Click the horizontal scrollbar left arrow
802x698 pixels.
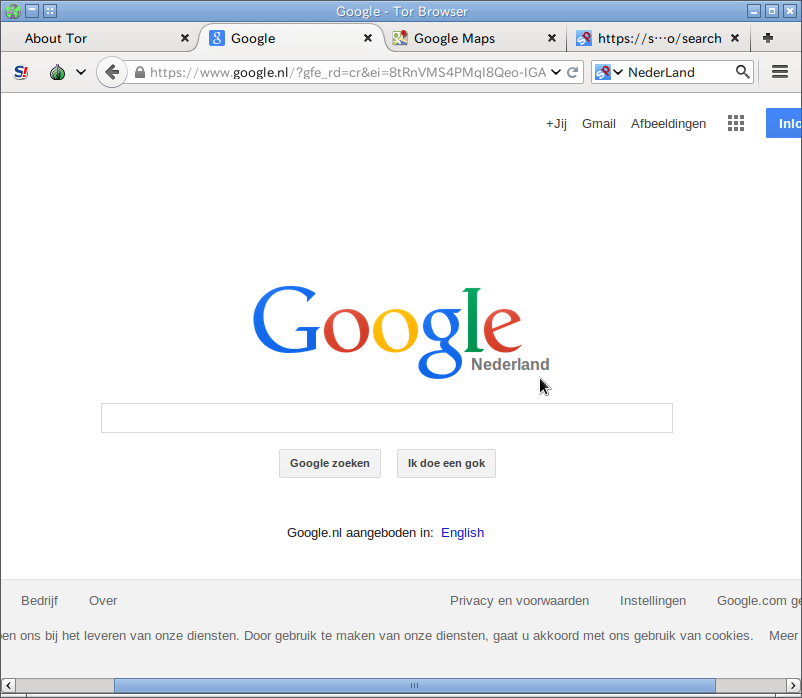pos(8,685)
